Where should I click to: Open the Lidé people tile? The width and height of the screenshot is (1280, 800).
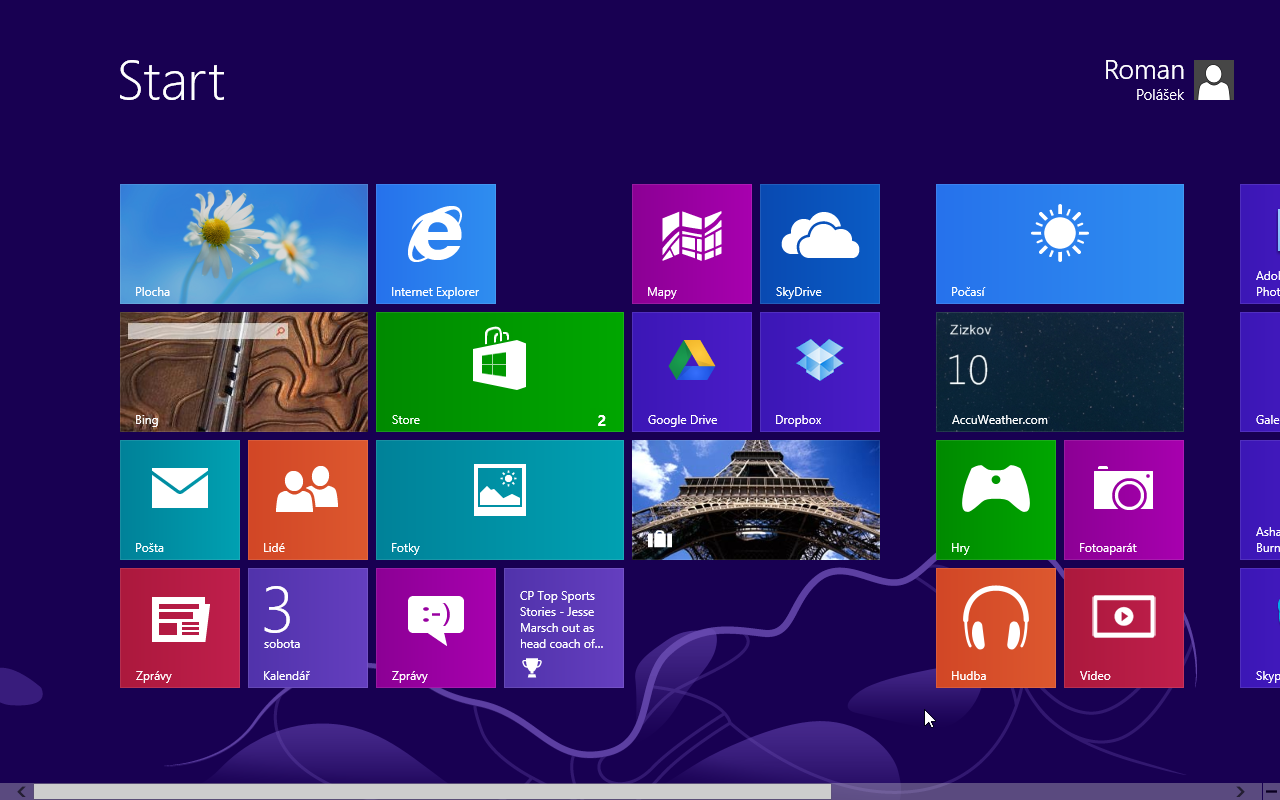308,500
